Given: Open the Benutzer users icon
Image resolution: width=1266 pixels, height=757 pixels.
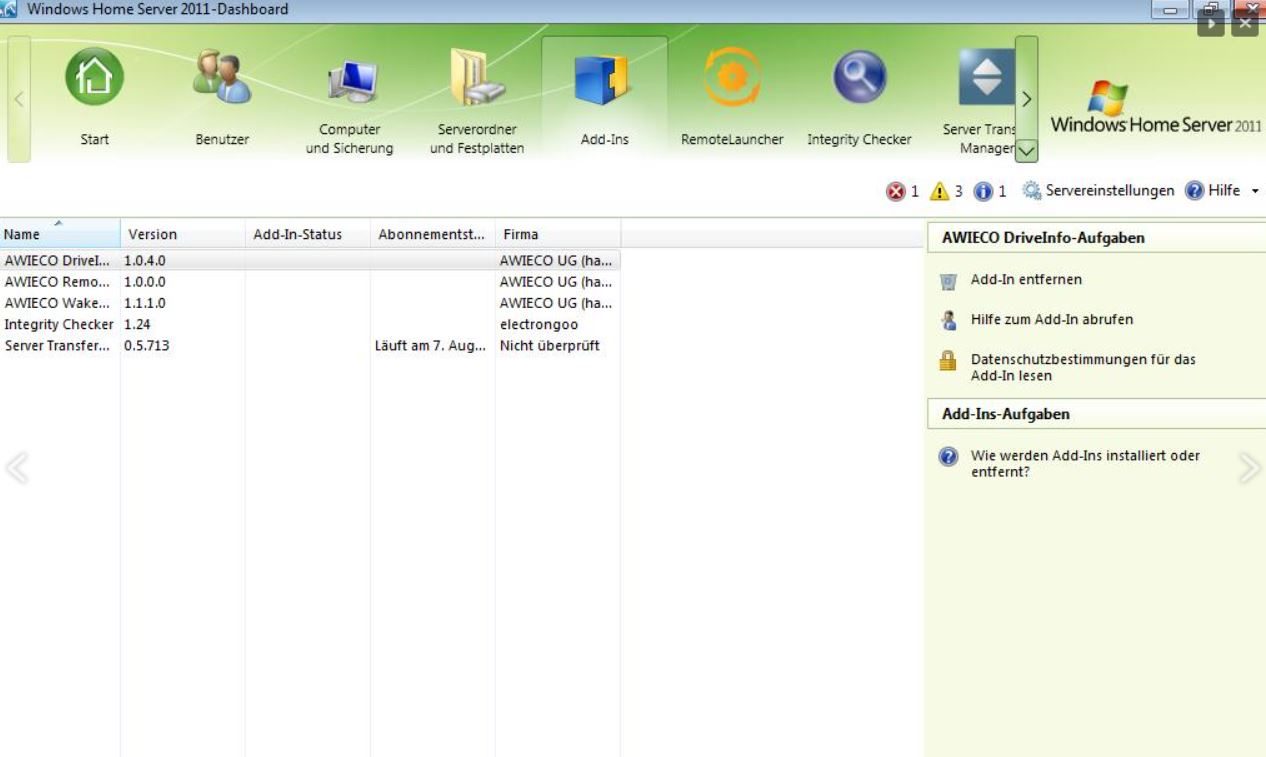Looking at the screenshot, I should point(221,78).
